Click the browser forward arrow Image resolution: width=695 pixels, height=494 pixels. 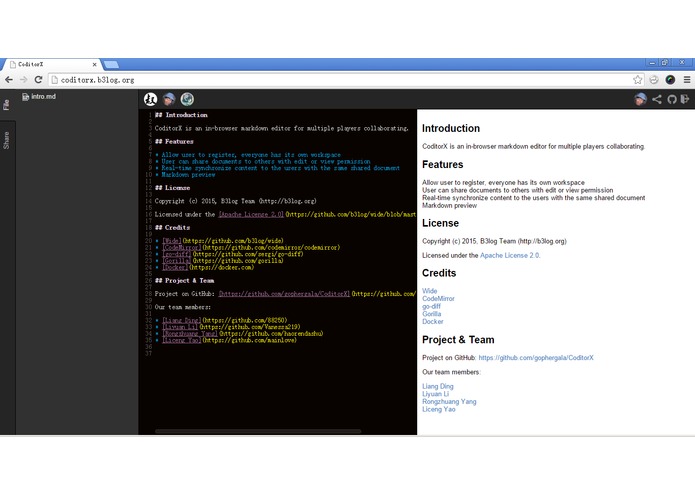[x=24, y=80]
